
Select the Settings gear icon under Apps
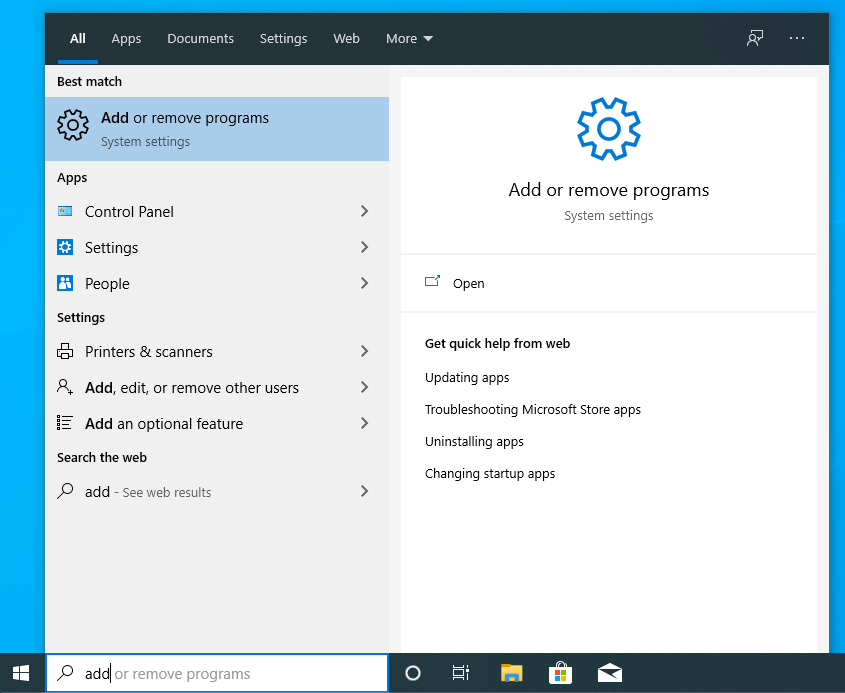[65, 247]
